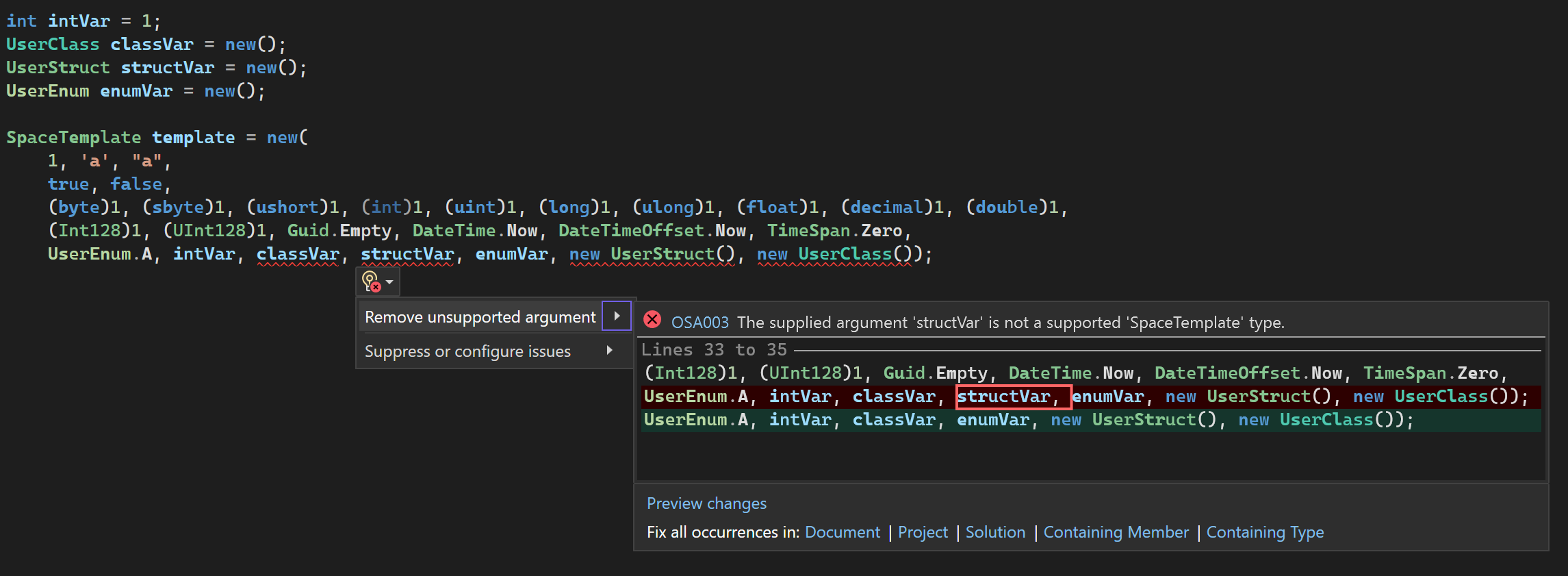Choose Remove unsupported argument
This screenshot has height=576, width=1568.
(480, 316)
